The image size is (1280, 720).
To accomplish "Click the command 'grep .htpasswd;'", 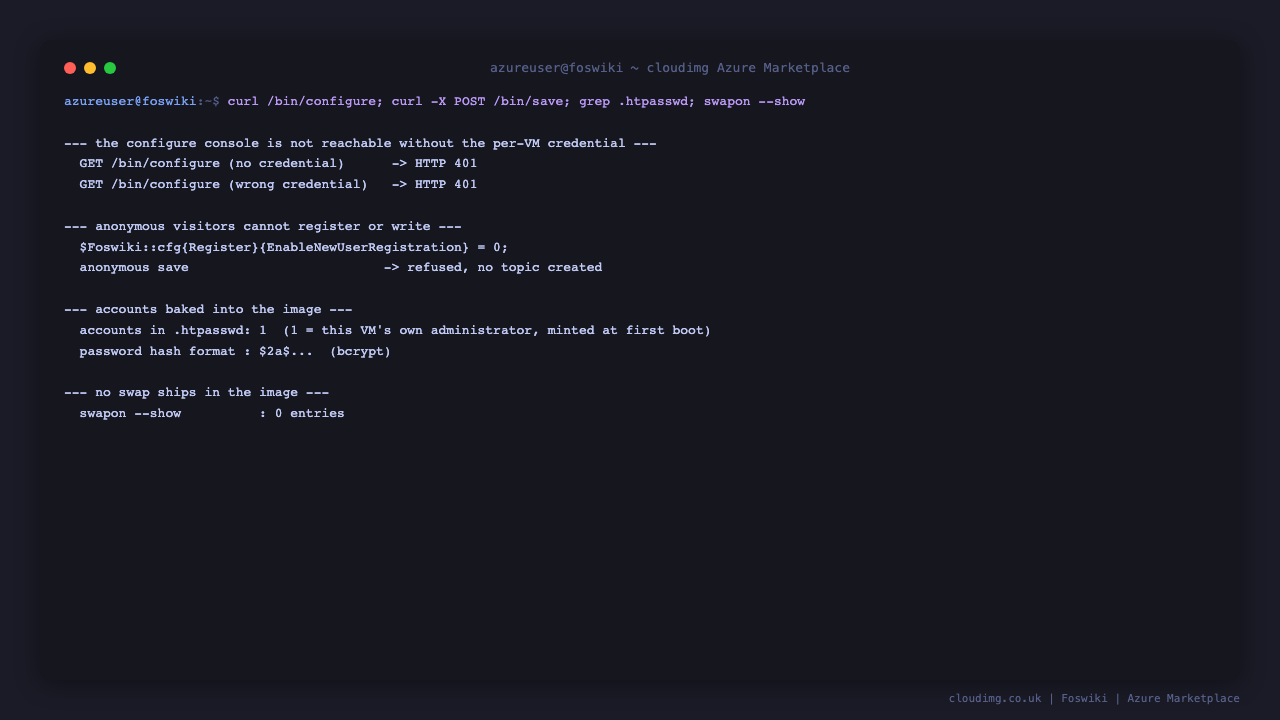I will point(637,101).
